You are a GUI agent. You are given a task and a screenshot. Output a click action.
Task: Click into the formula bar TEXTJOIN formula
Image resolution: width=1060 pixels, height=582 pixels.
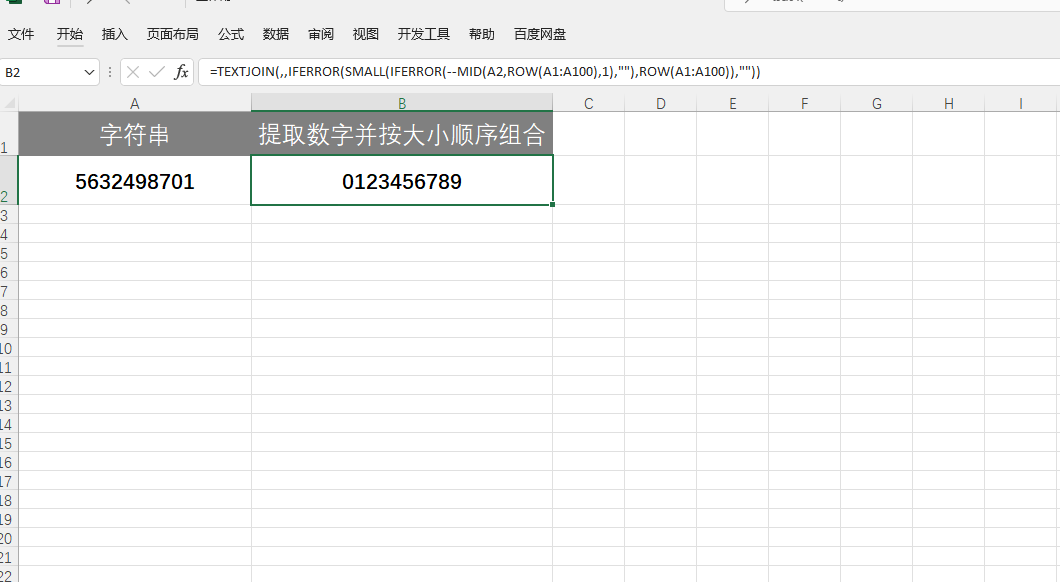485,72
